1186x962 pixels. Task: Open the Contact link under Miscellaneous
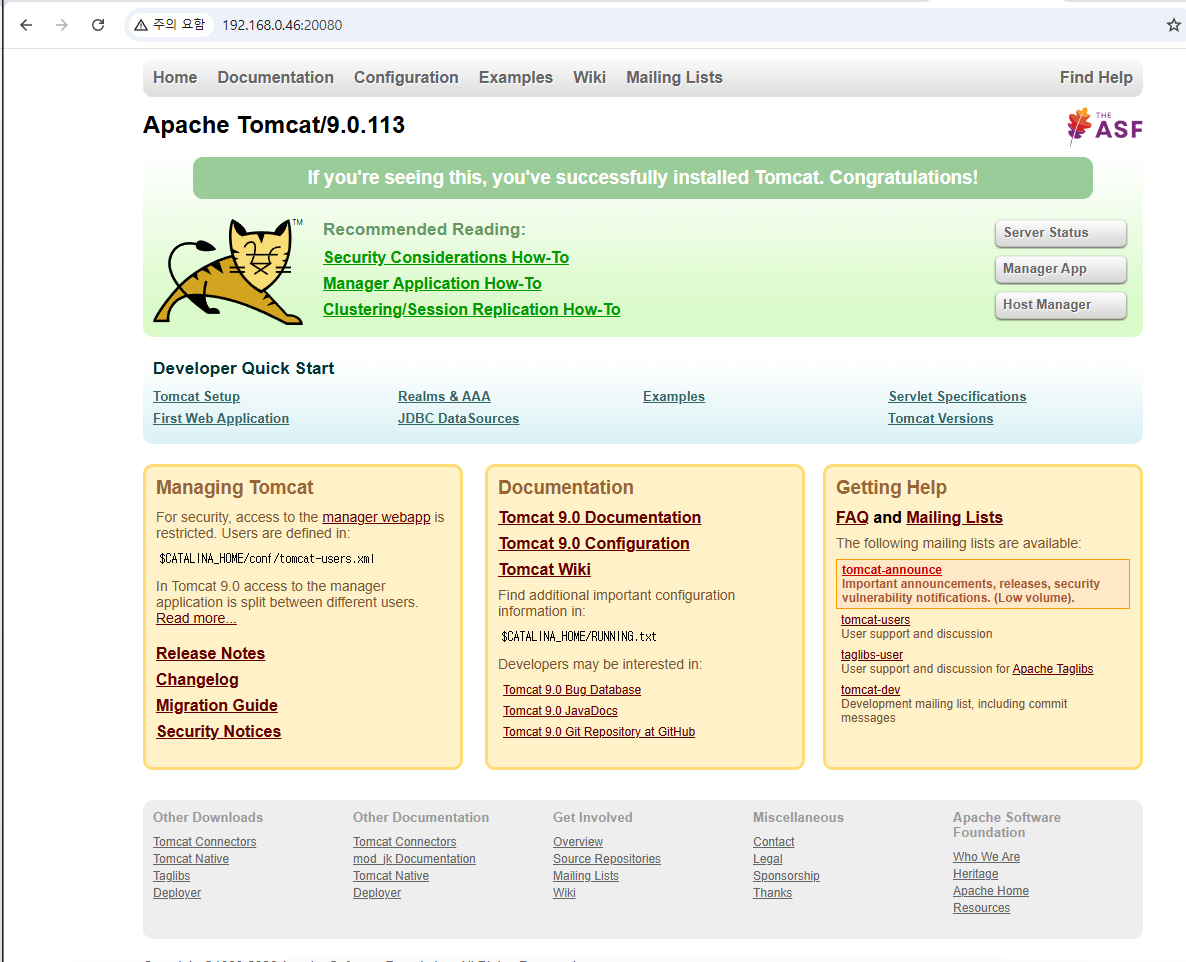(773, 842)
